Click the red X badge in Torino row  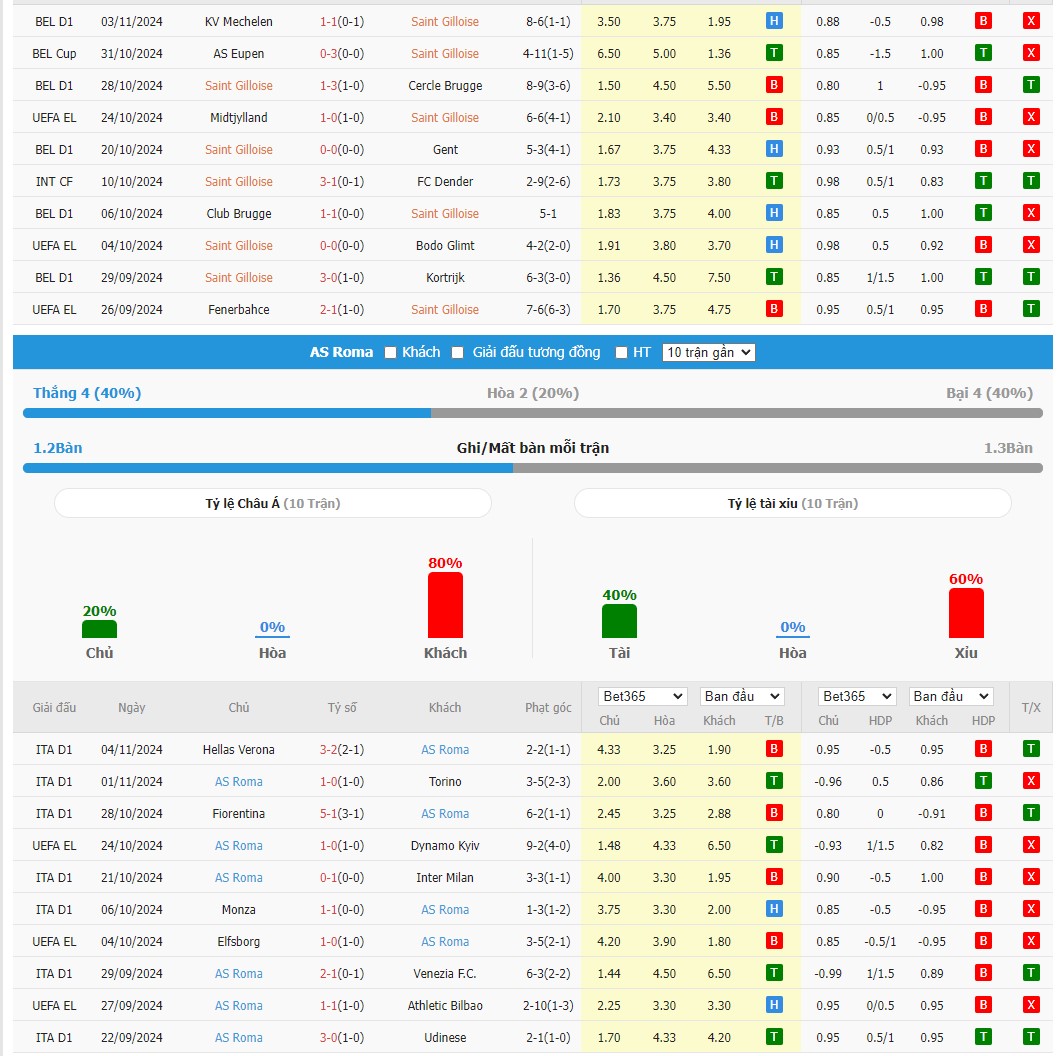(1031, 781)
